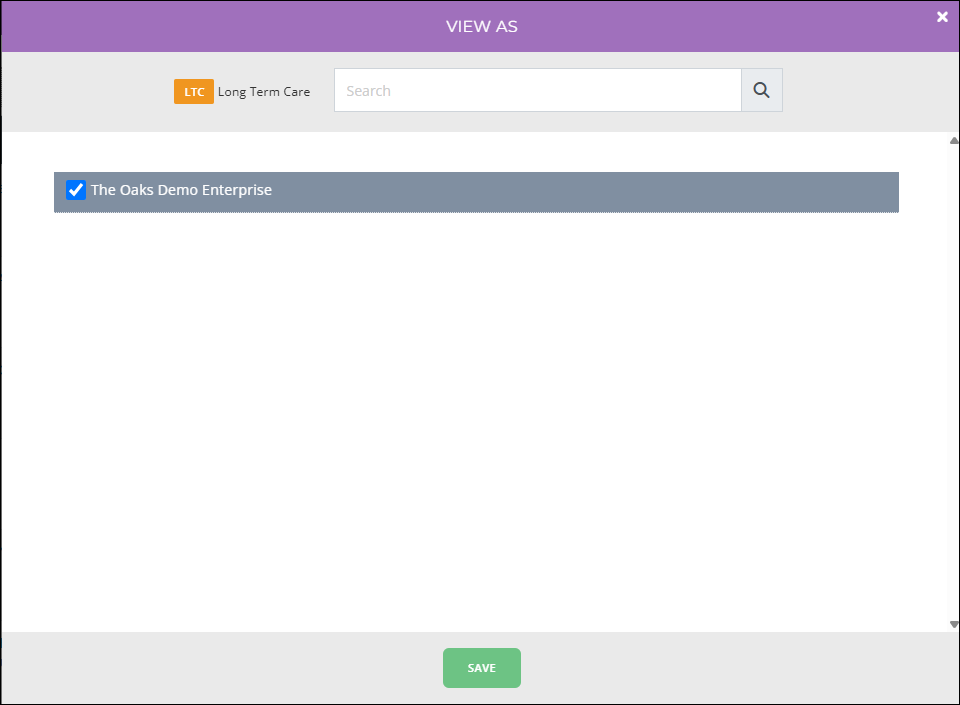The height and width of the screenshot is (705, 960).
Task: Uncheck The Oaks Demo Enterprise checkbox
Action: coord(76,190)
